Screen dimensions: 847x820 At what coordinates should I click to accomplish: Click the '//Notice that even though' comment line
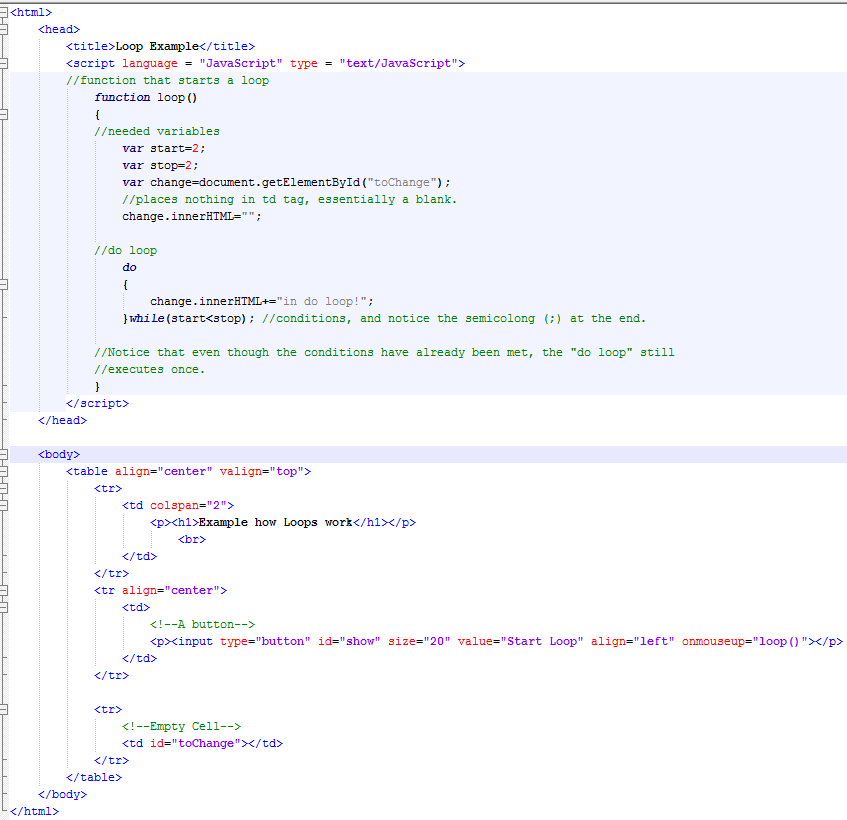[x=384, y=353]
